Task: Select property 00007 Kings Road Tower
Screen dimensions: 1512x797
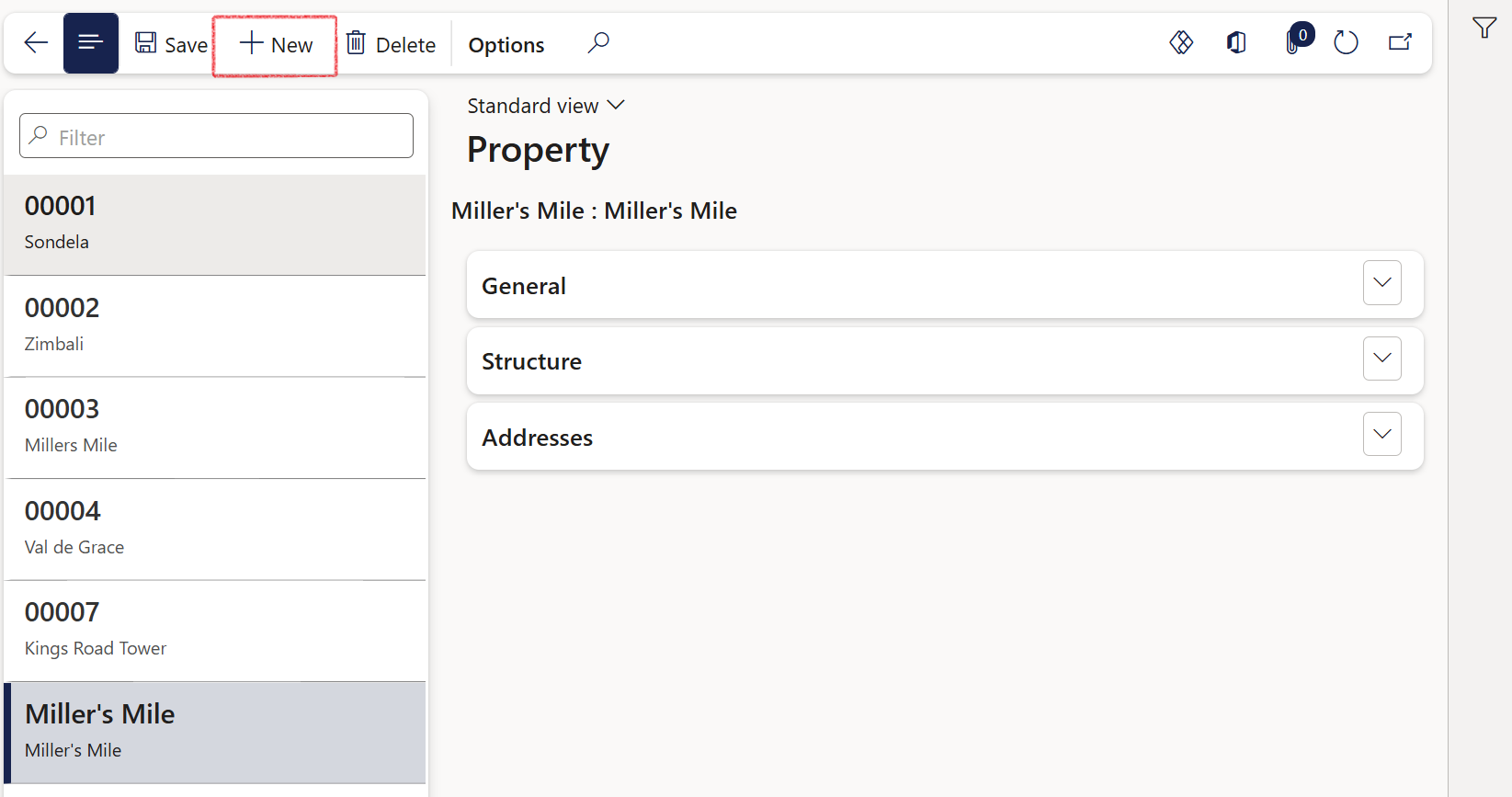Action: (x=215, y=631)
